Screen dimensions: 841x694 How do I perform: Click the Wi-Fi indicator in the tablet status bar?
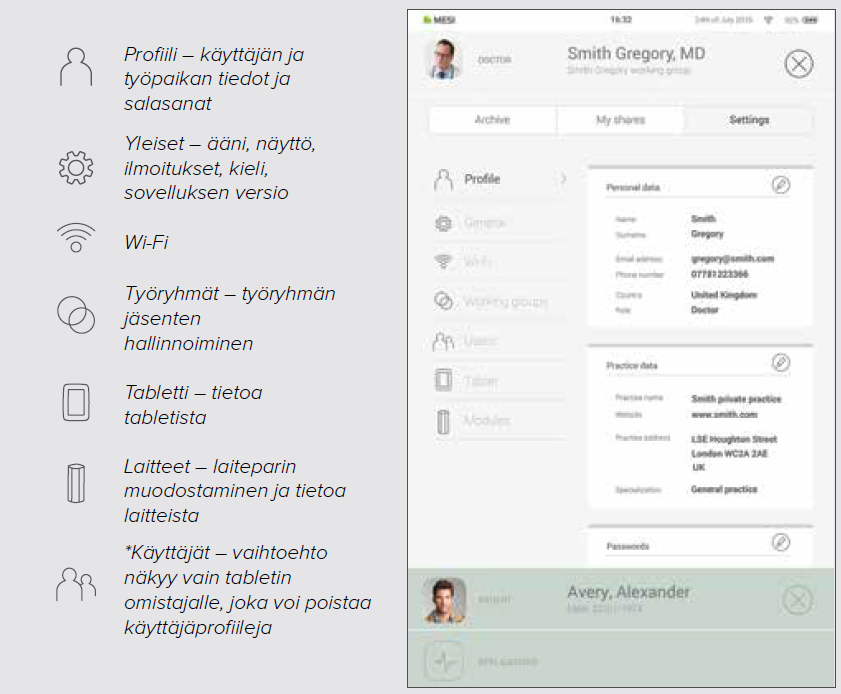pos(769,20)
